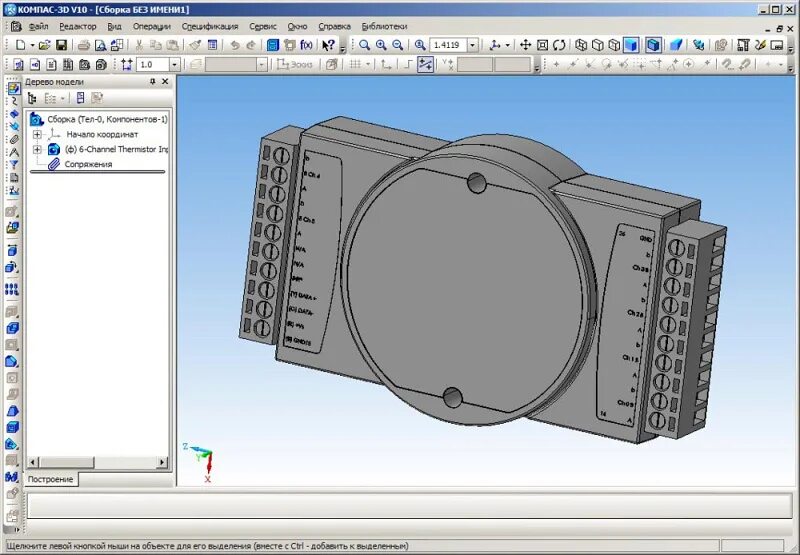Toggle model tree structure display icon

pyautogui.click(x=32, y=98)
